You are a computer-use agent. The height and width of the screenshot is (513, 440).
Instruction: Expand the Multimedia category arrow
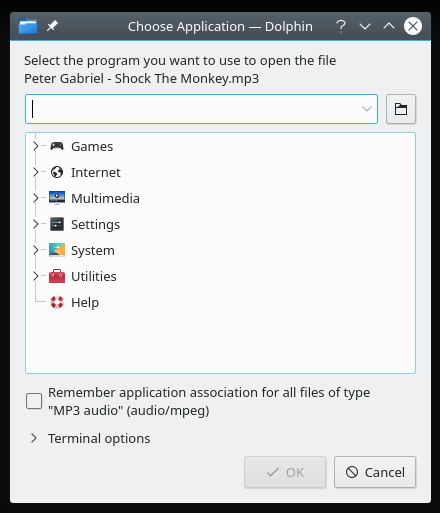[36, 198]
